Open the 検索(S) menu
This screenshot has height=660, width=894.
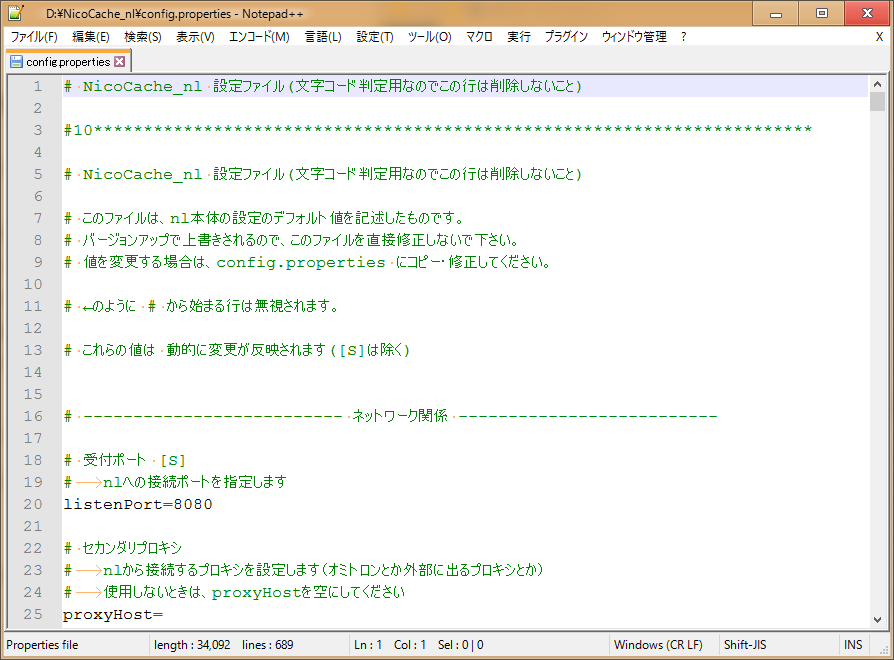tap(143, 37)
